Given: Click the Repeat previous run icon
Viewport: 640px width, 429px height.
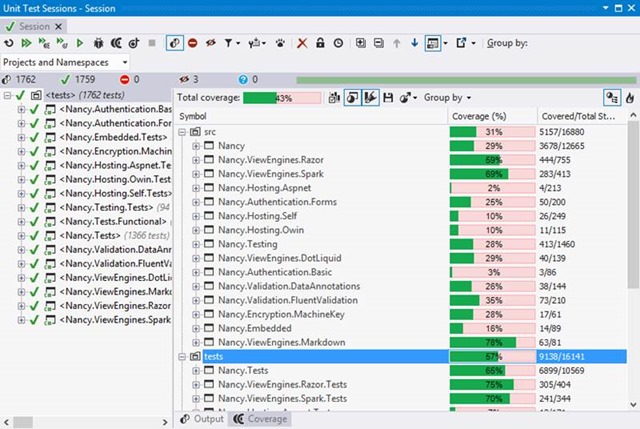Looking at the screenshot, I should pyautogui.click(x=9, y=43).
